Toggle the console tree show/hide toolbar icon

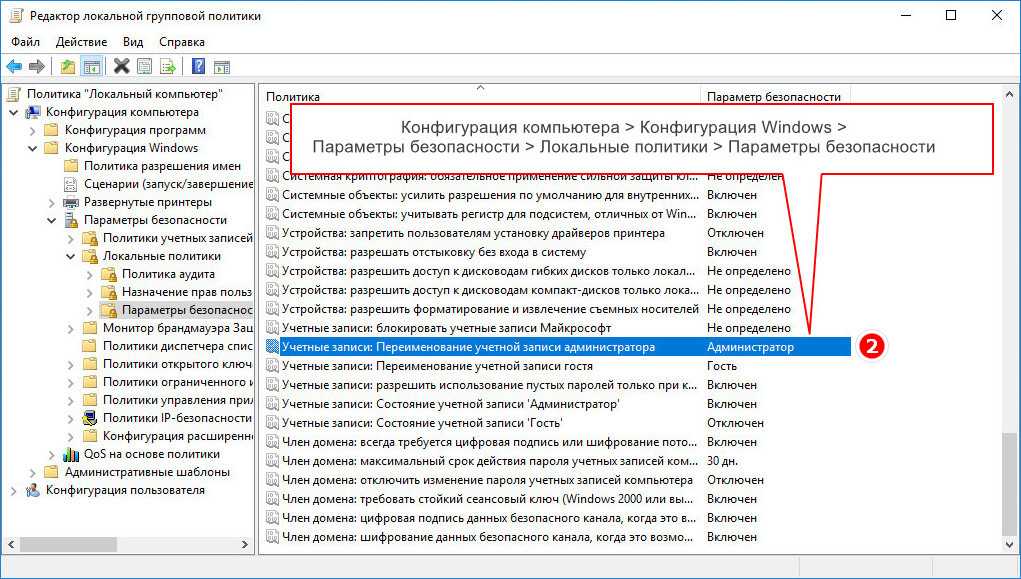(90, 66)
